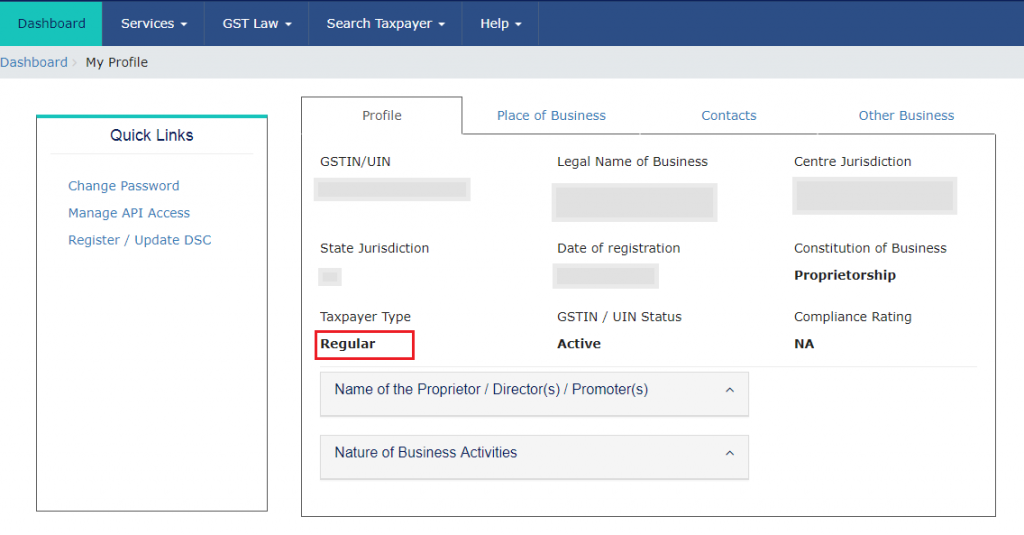Select the Profile tab
This screenshot has width=1024, height=535.
pyautogui.click(x=382, y=116)
